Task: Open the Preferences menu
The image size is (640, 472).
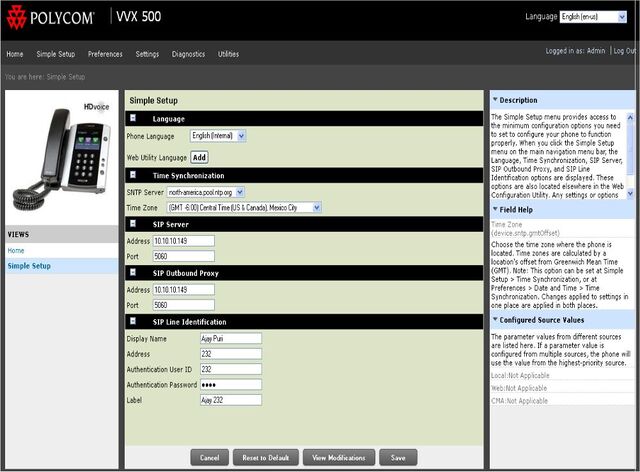Action: coord(105,53)
